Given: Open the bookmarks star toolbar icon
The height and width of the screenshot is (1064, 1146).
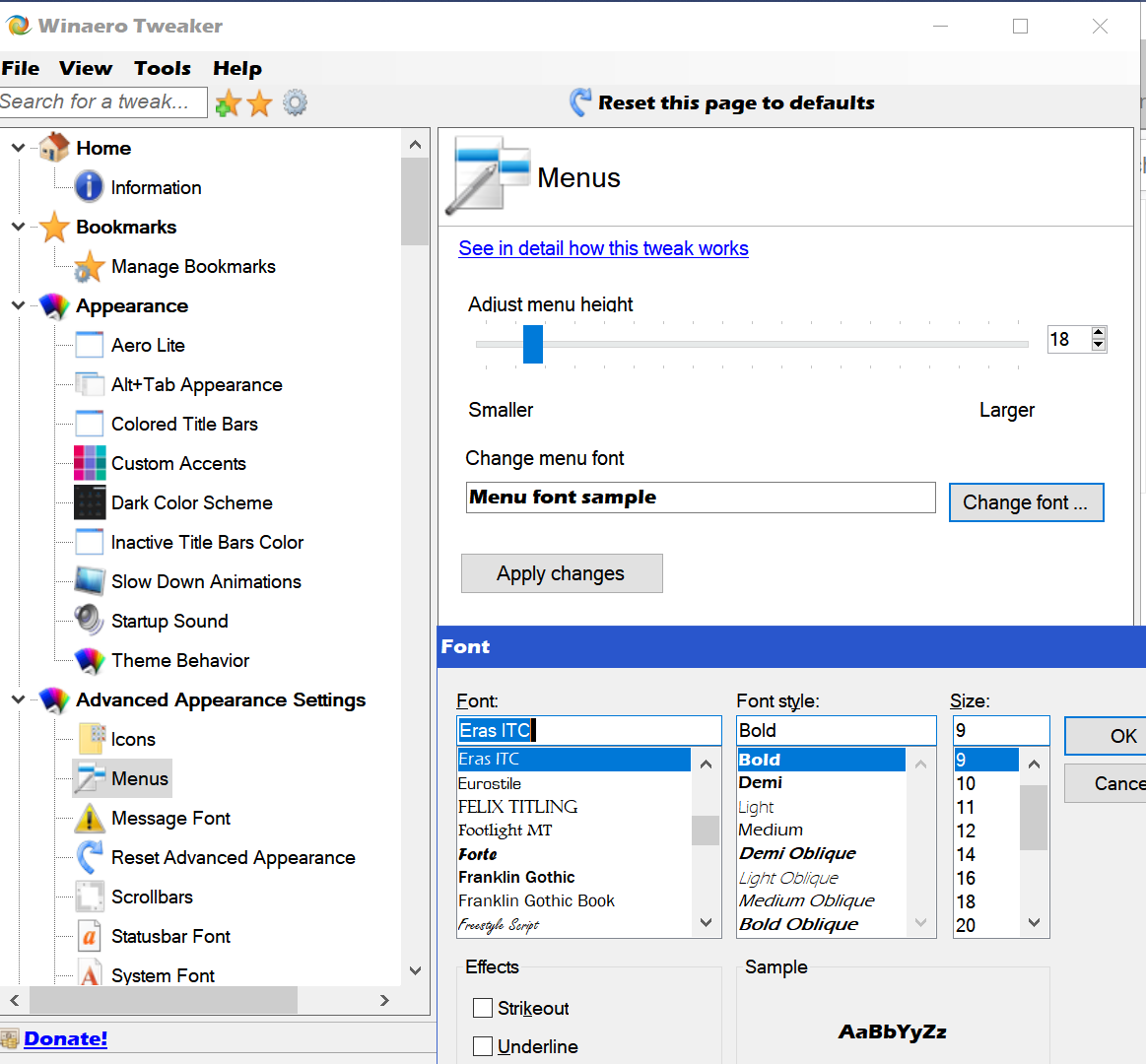Looking at the screenshot, I should pyautogui.click(x=260, y=103).
